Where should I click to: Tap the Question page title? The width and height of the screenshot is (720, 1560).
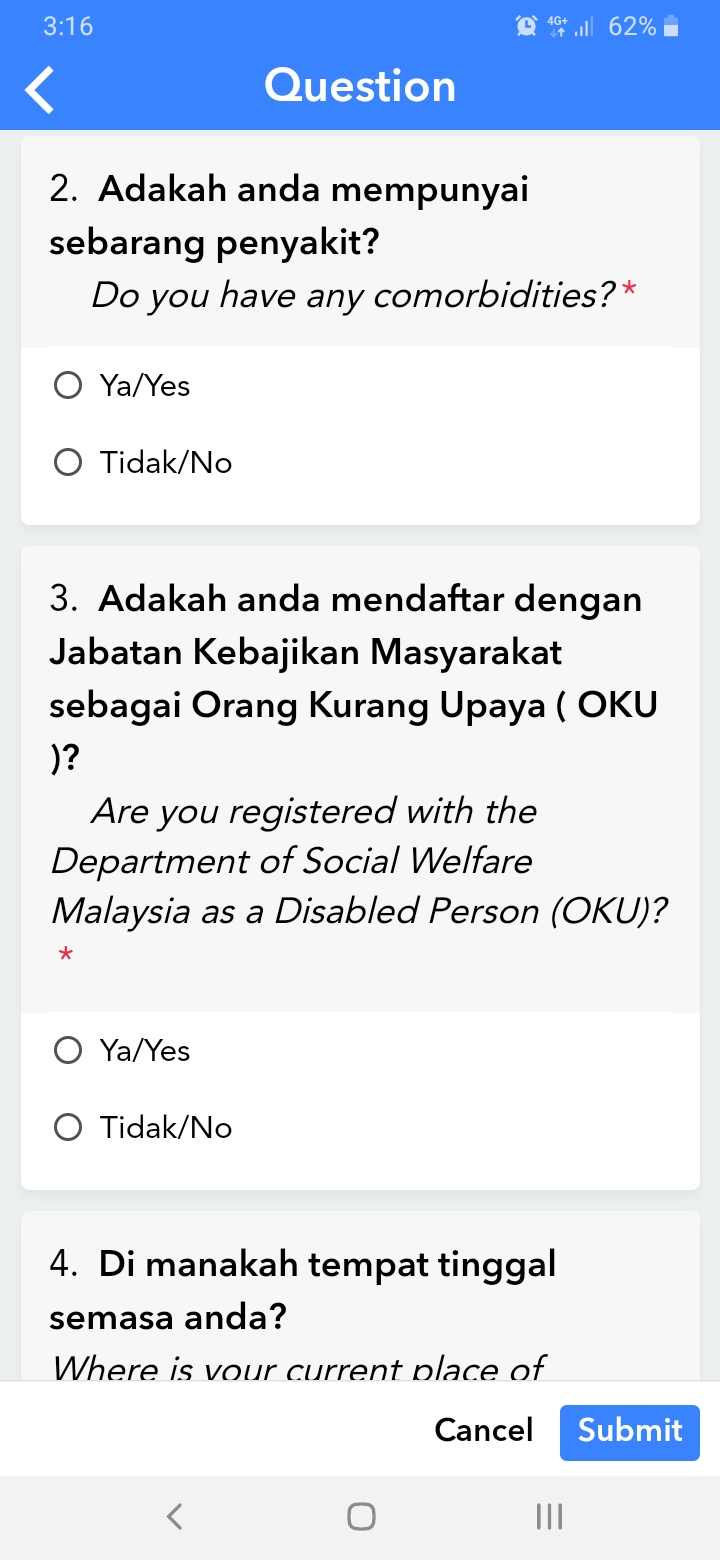(x=360, y=86)
